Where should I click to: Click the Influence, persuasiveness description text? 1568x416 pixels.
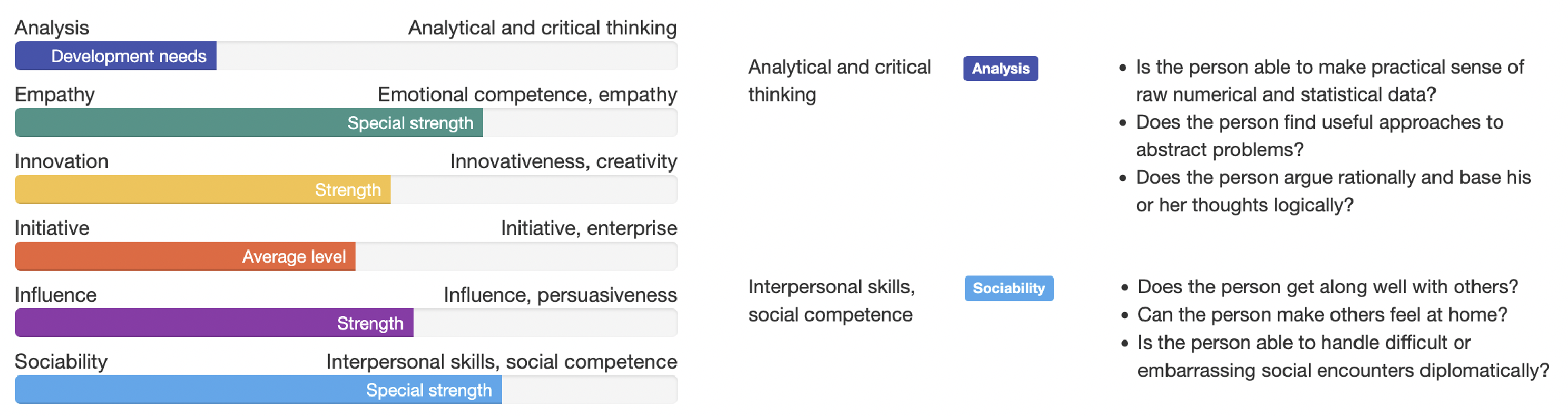click(560, 295)
